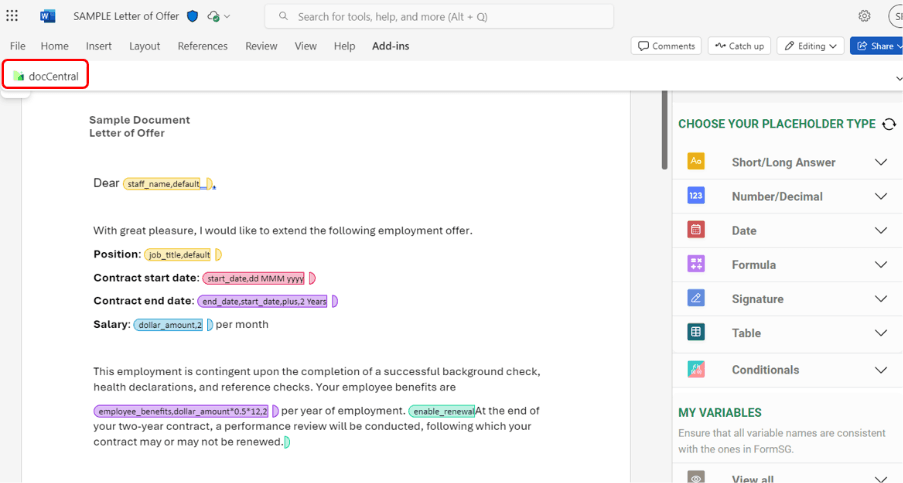This screenshot has height=483, width=903.
Task: Expand the Date section chevron
Action: (x=881, y=230)
